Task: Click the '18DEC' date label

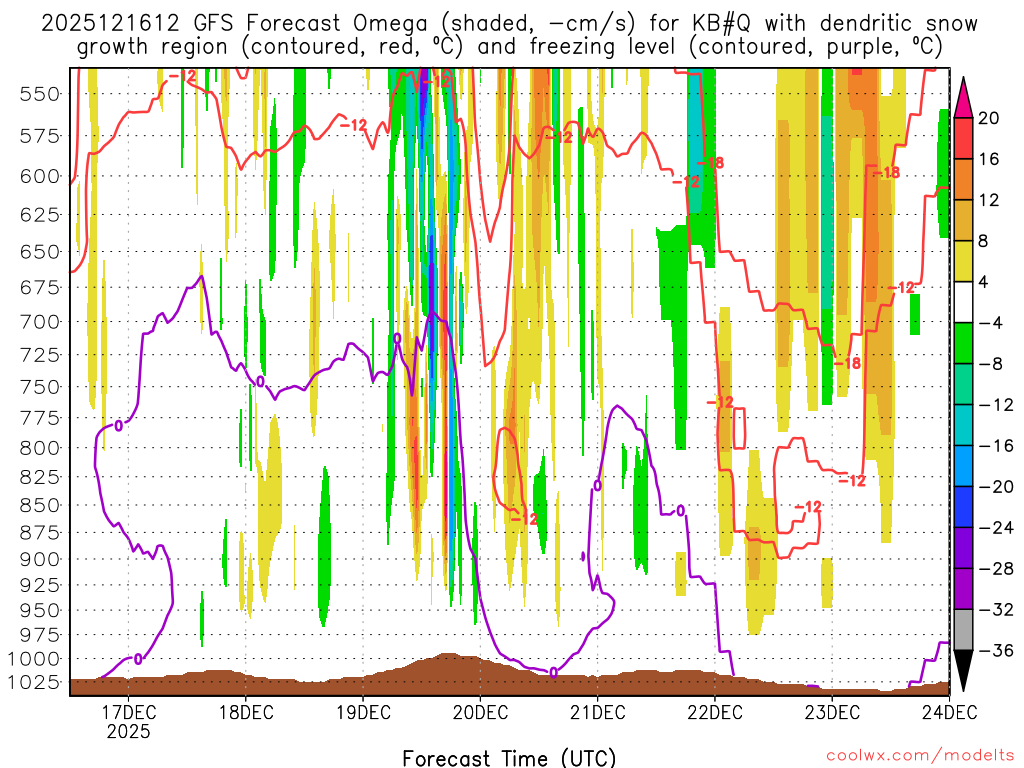Action: pyautogui.click(x=246, y=711)
